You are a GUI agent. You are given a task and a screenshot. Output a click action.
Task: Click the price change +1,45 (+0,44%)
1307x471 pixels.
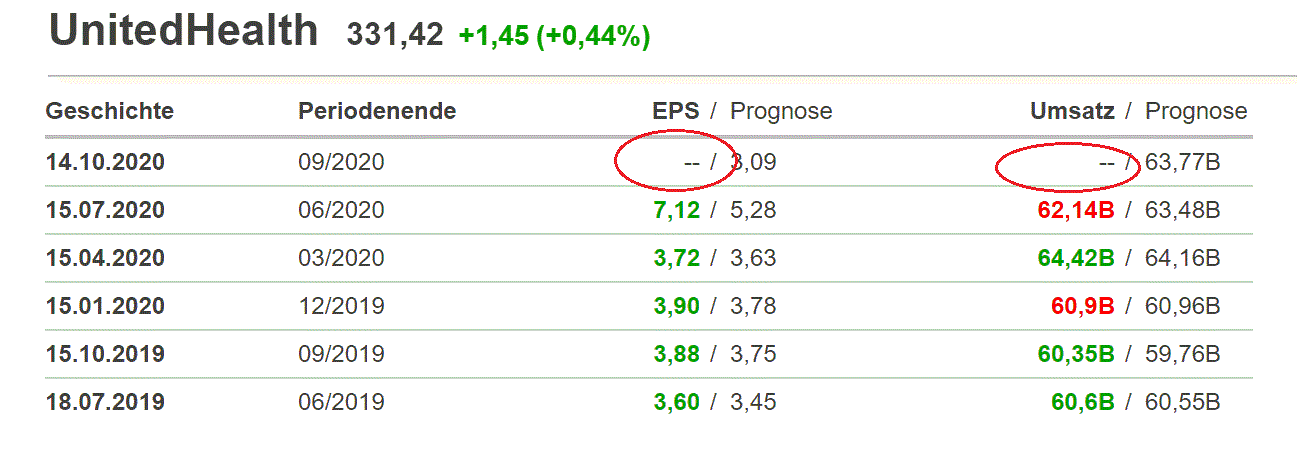click(554, 36)
